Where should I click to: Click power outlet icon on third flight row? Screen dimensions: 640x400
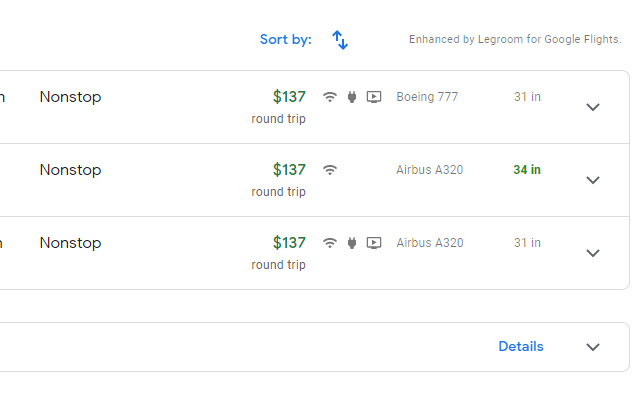tap(352, 243)
